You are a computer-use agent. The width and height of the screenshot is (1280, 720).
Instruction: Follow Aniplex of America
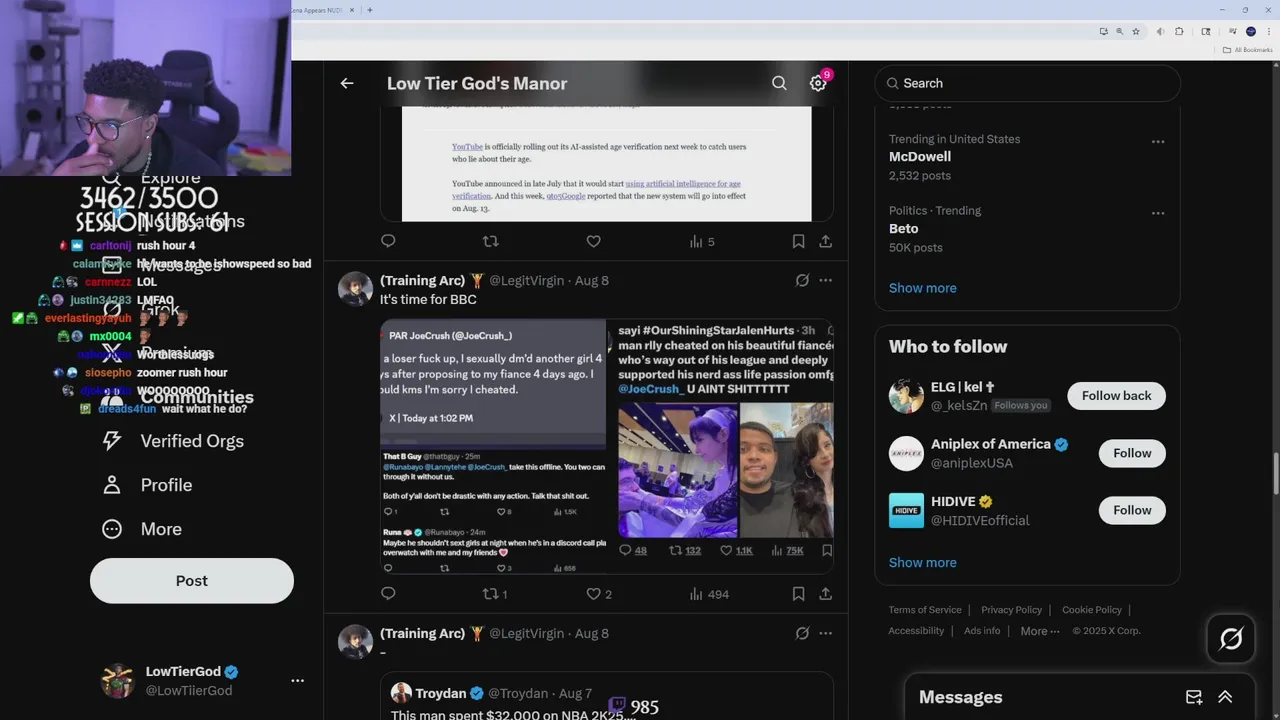(x=1132, y=453)
